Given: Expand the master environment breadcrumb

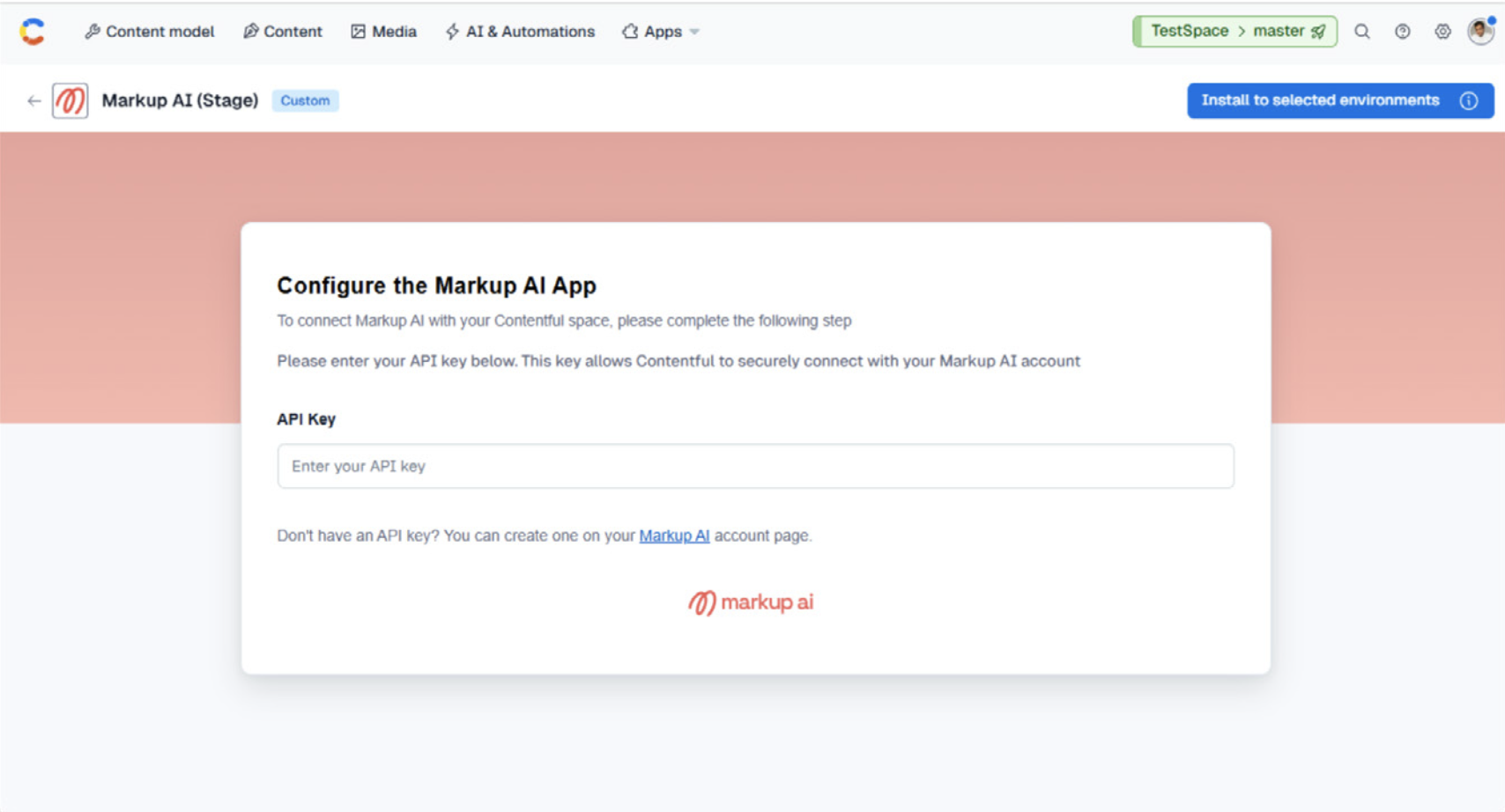Looking at the screenshot, I should [1280, 31].
